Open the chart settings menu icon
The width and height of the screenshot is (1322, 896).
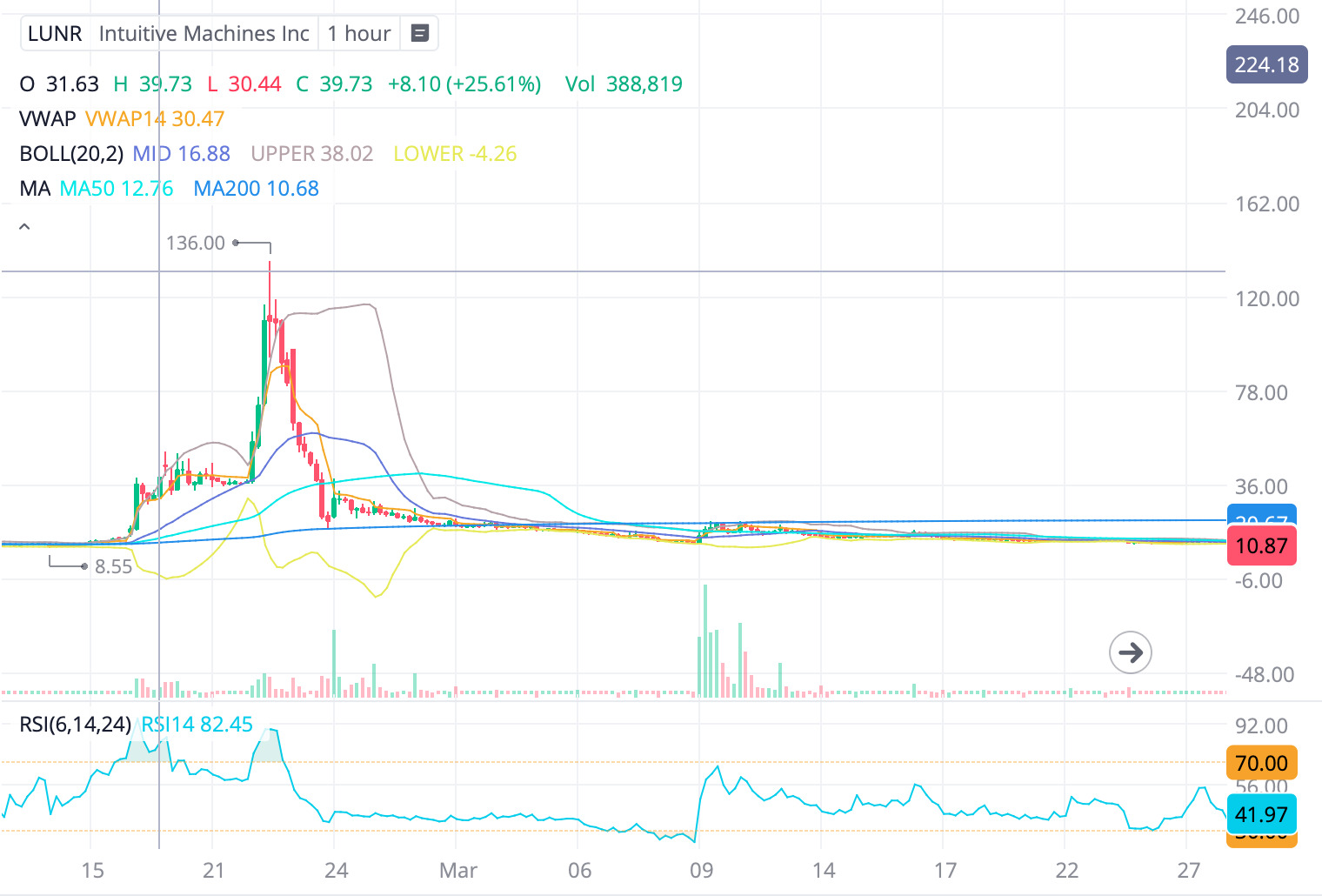click(x=419, y=34)
